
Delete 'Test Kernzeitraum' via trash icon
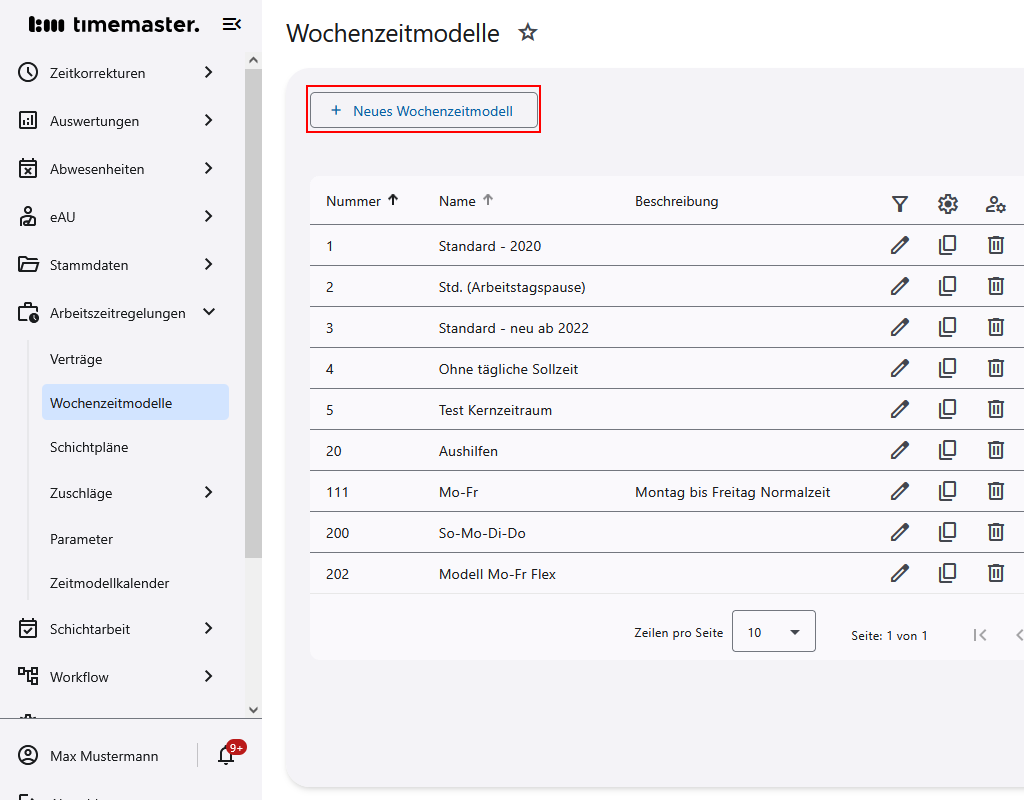coord(996,409)
